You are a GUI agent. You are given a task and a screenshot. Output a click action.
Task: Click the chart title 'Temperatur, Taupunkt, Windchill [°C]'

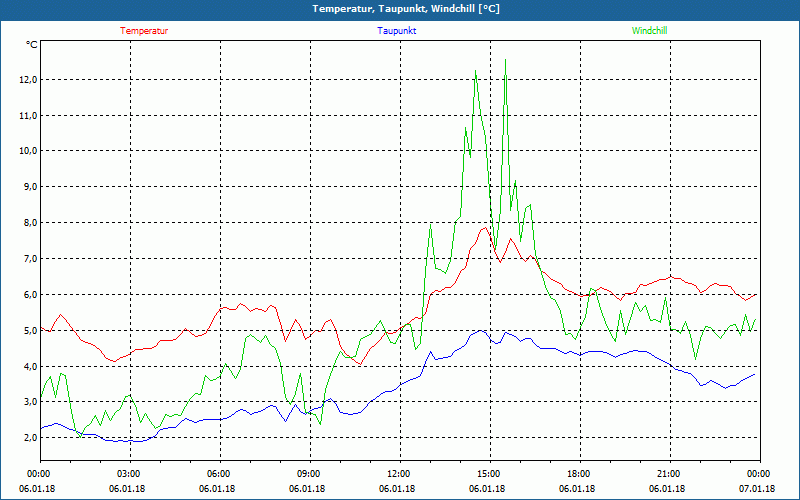[x=406, y=9]
